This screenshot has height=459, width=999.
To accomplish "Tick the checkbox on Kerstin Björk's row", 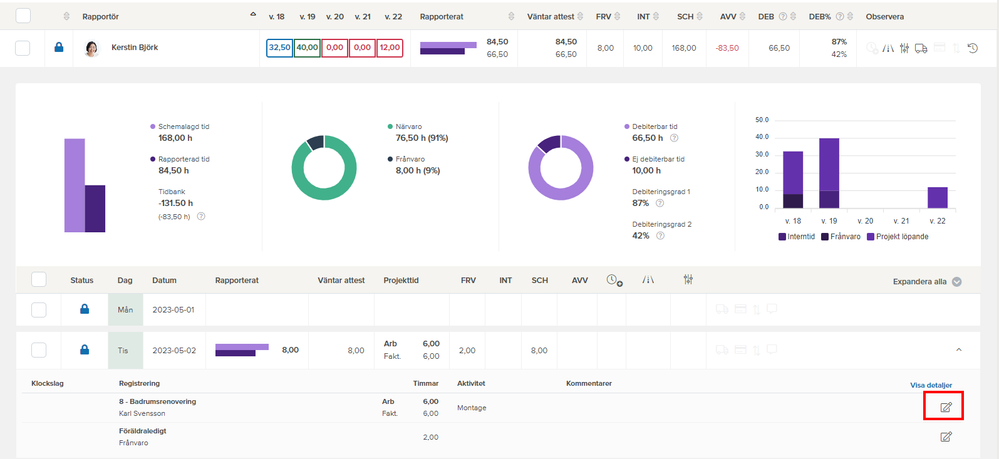I will pyautogui.click(x=22, y=48).
